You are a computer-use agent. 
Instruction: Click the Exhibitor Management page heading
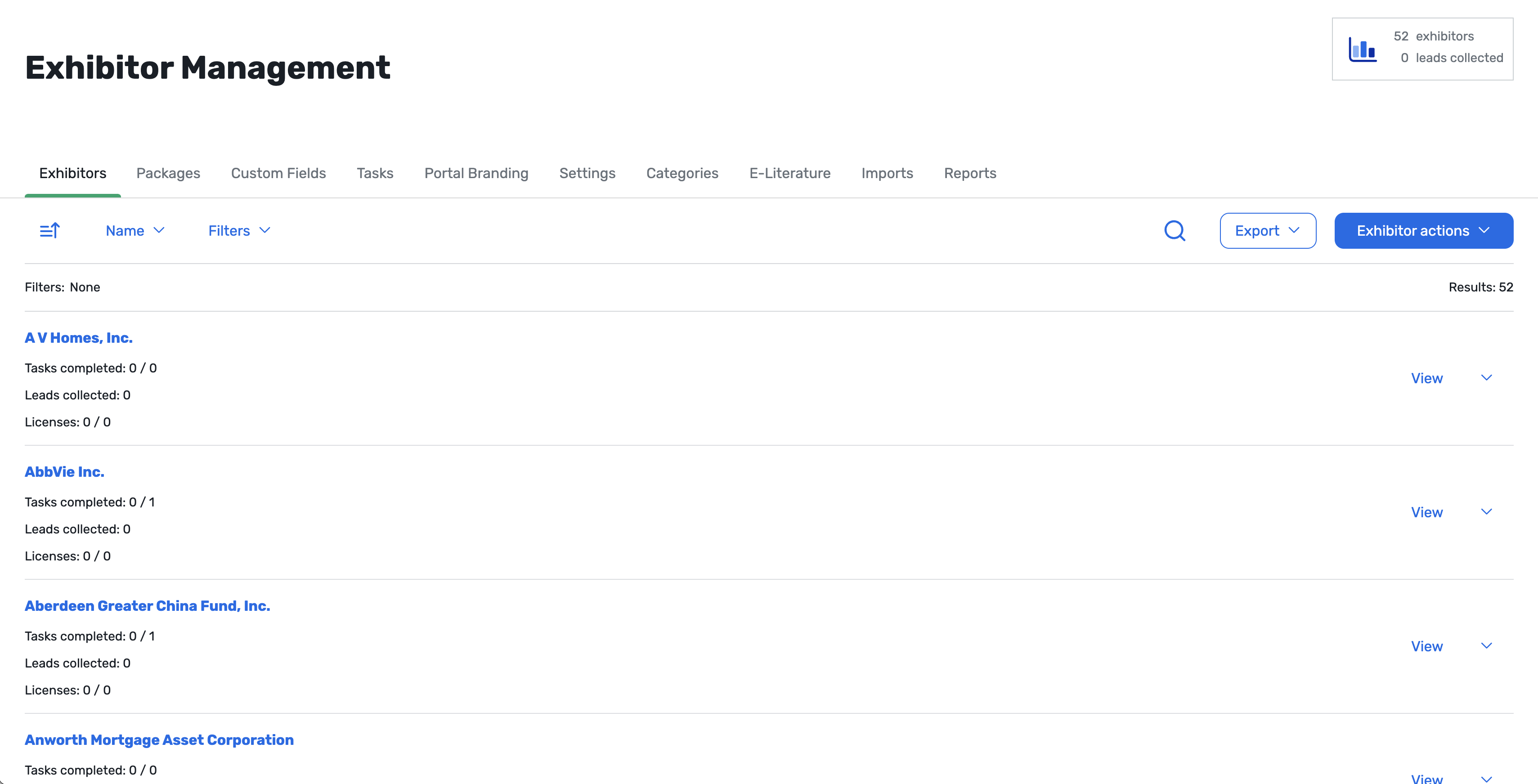[207, 67]
